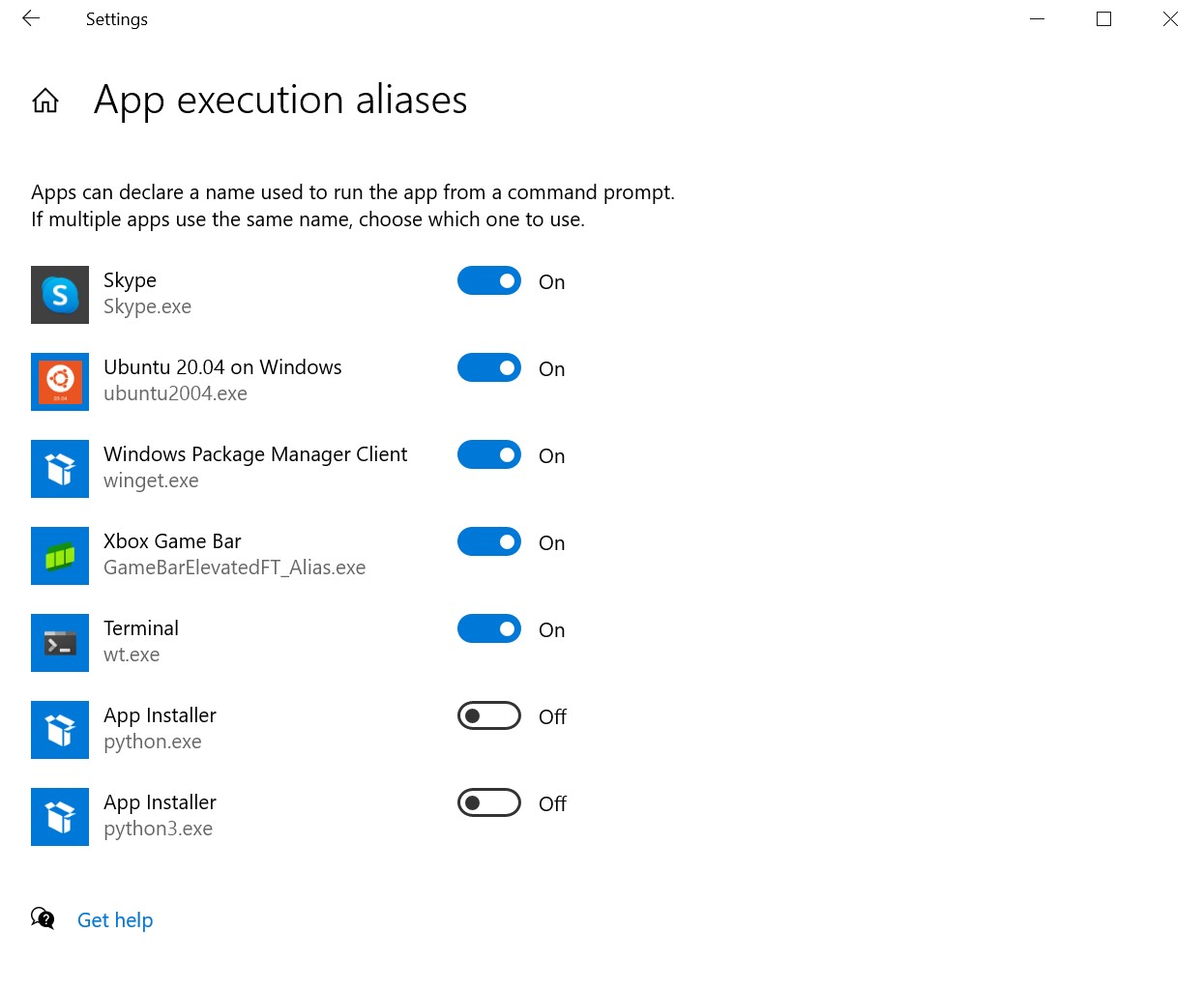Click the Get help chat icon

coord(43,918)
